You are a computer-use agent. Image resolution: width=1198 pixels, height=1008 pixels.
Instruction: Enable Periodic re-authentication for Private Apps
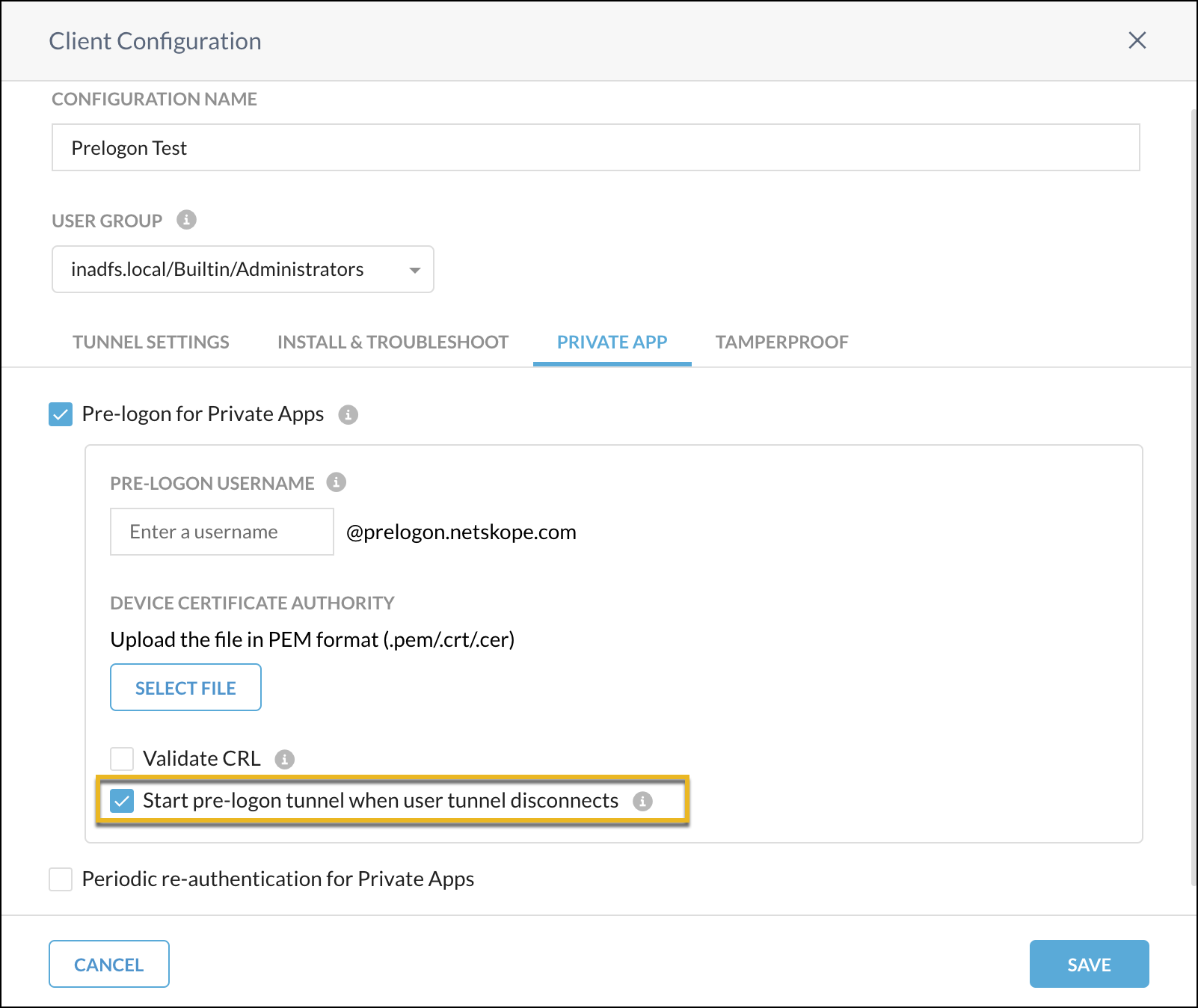(61, 879)
